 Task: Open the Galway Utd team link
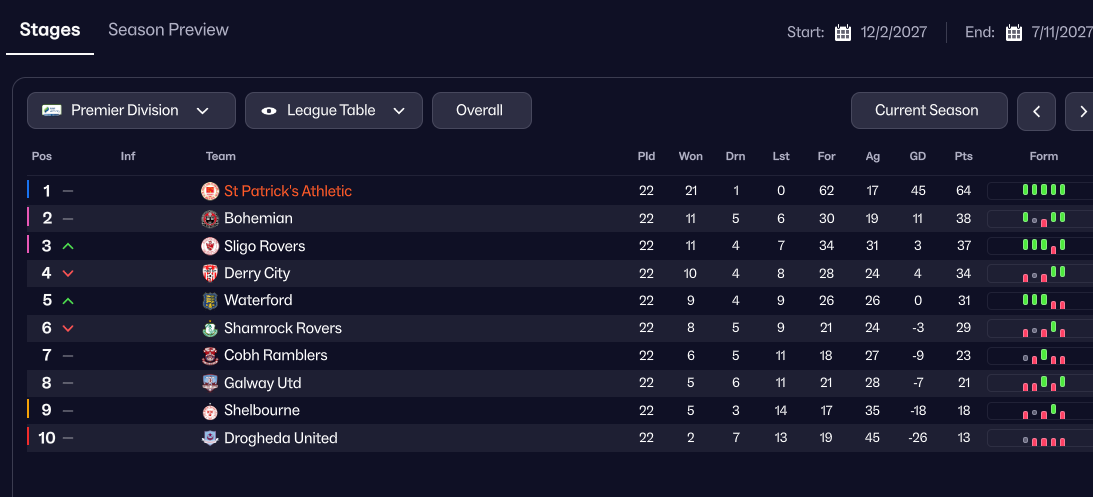(263, 383)
